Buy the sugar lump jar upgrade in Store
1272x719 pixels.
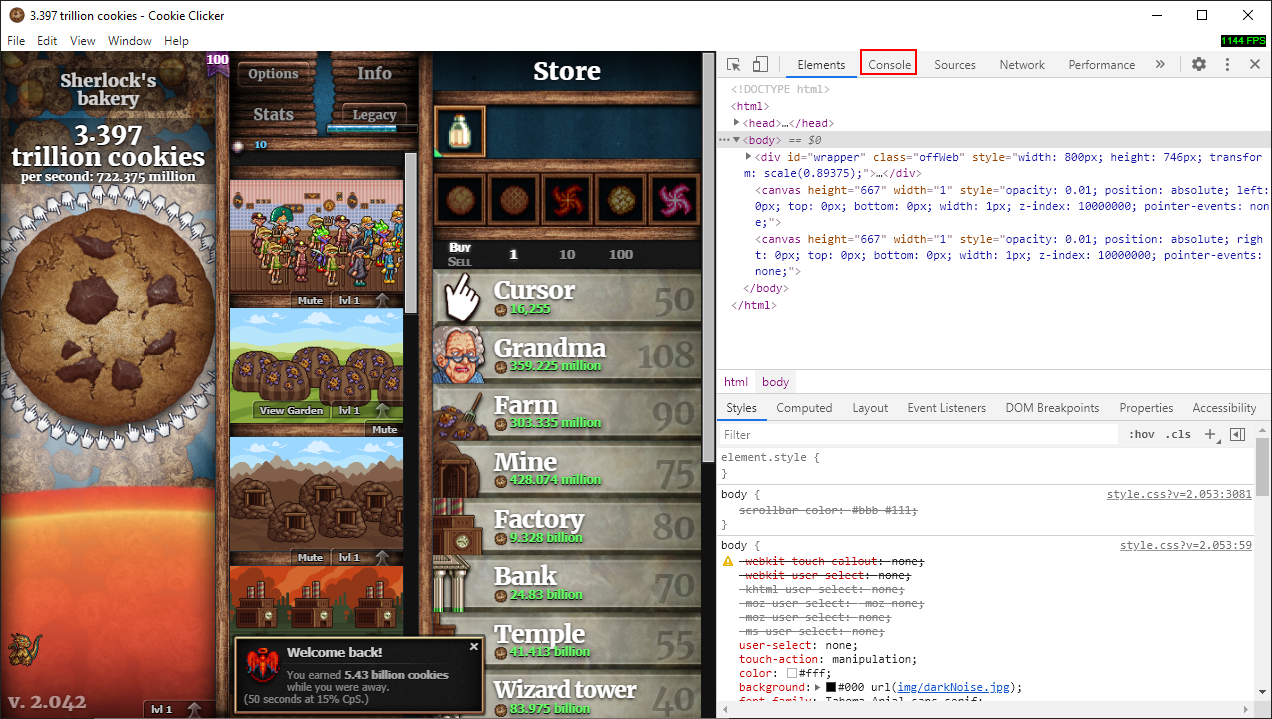460,131
